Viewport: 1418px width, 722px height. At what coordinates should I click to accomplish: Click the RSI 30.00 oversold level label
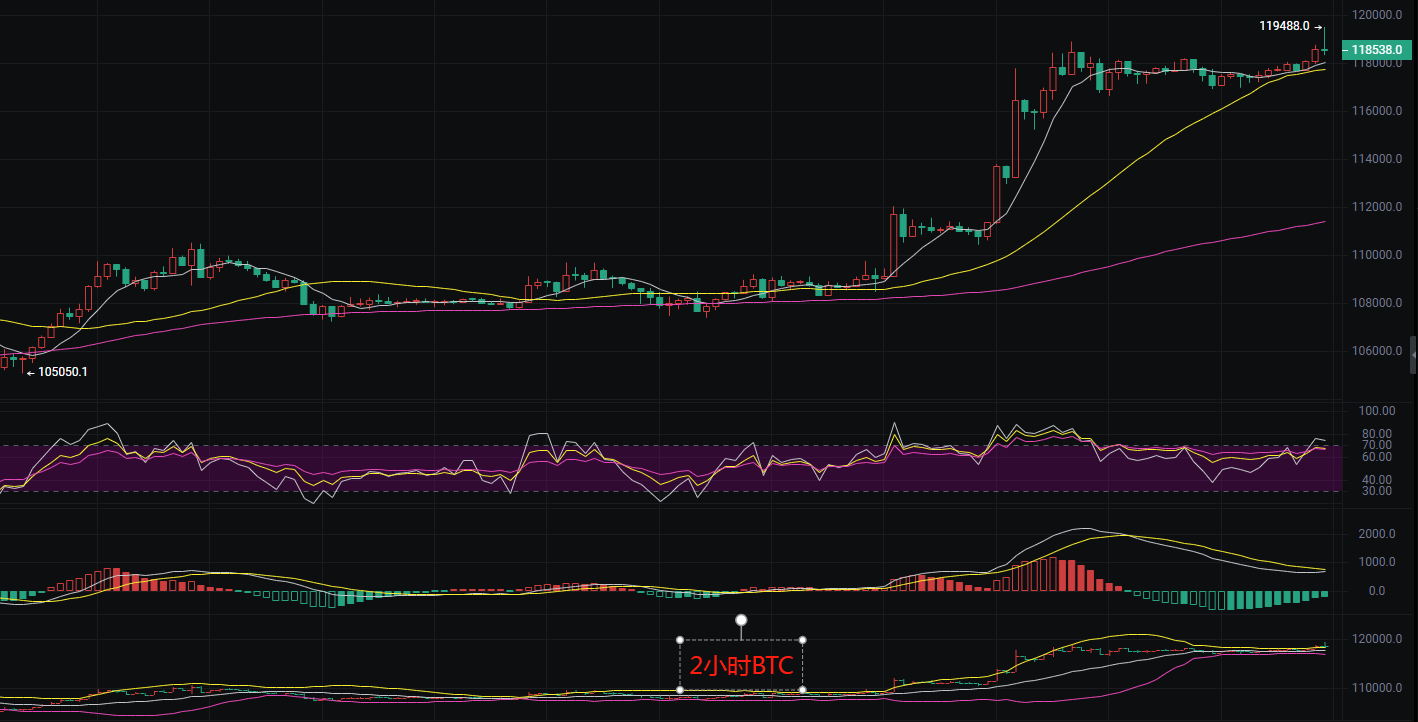point(1376,491)
